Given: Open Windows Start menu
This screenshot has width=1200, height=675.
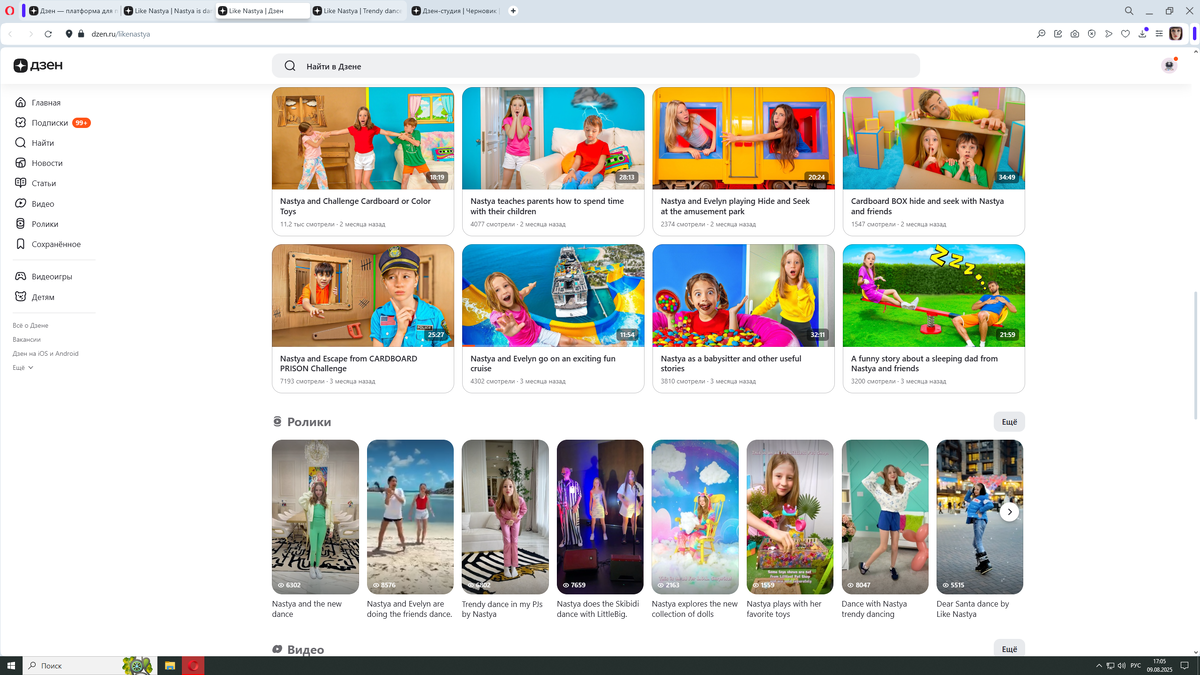Looking at the screenshot, I should pos(10,665).
